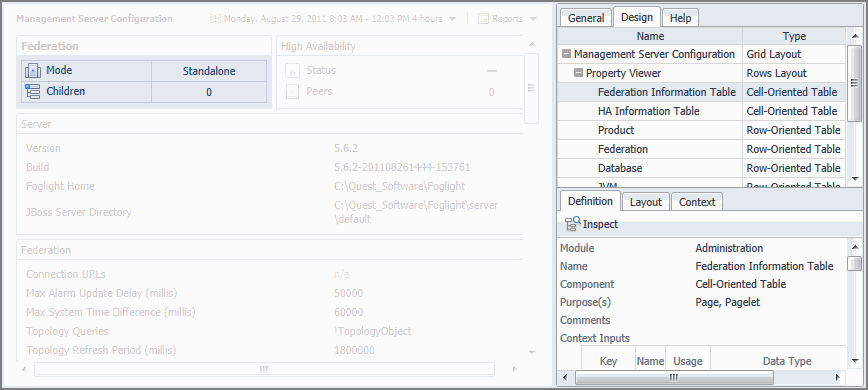This screenshot has height=390, width=868.
Task: Click the High Availability Peers icon
Action: (x=292, y=92)
